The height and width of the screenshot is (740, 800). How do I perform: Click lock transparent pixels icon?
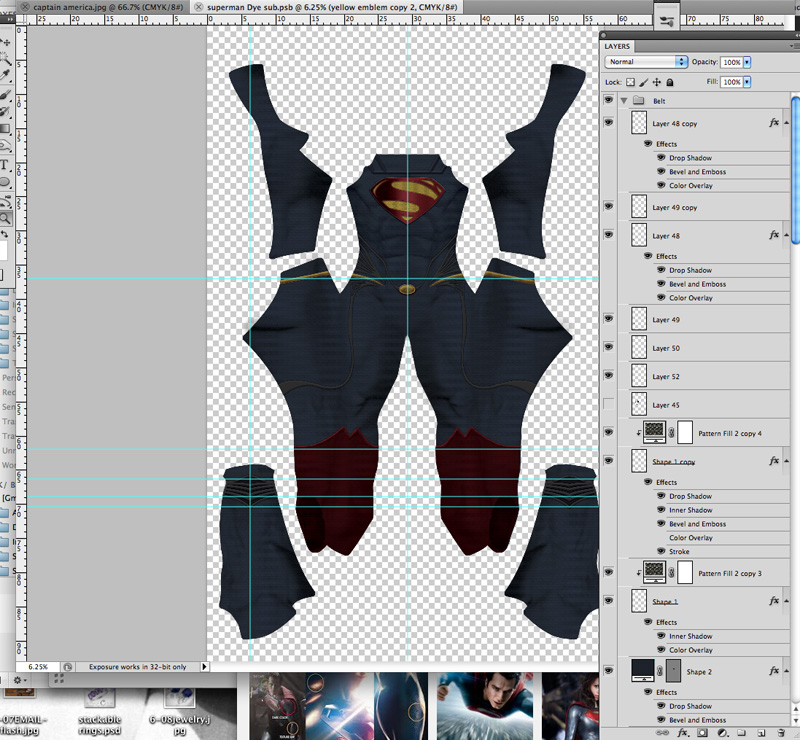631,82
